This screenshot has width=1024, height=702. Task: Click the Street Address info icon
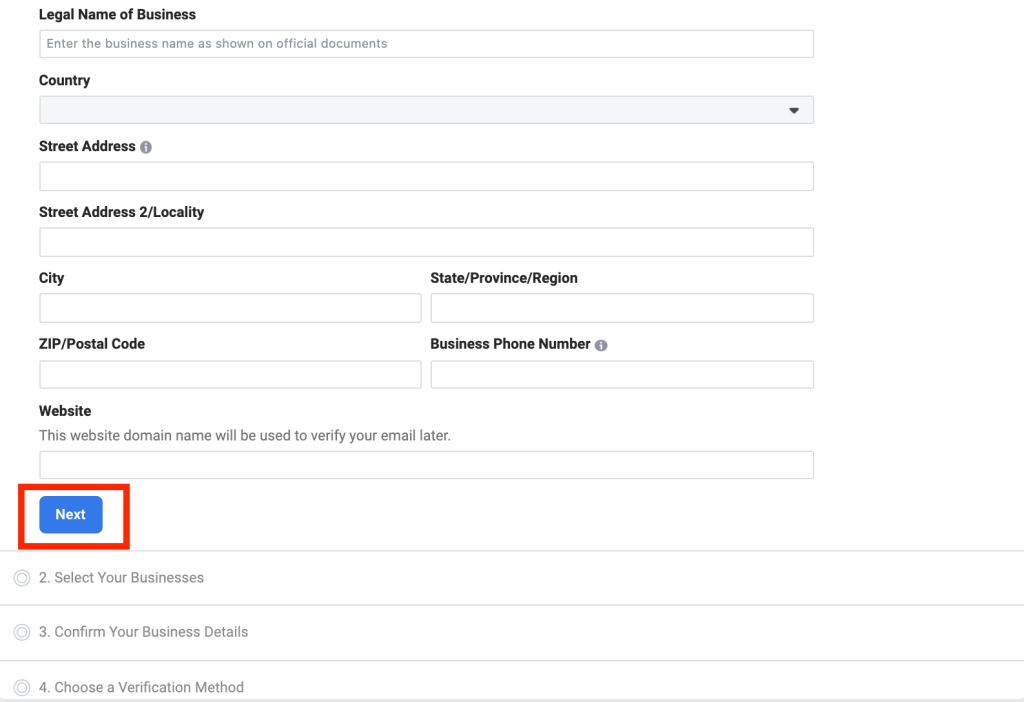tap(146, 147)
